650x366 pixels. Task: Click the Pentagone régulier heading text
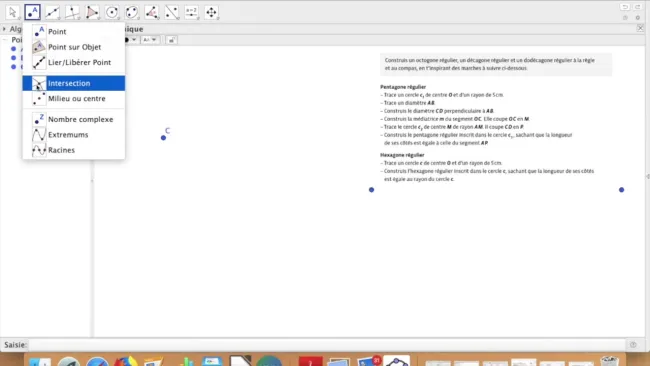403,87
